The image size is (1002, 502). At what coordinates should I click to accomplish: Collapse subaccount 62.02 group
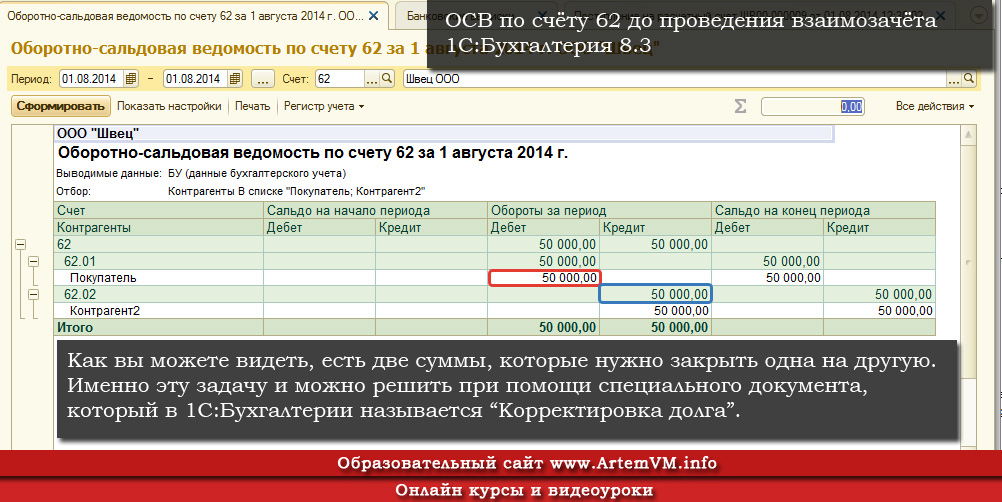tap(33, 294)
